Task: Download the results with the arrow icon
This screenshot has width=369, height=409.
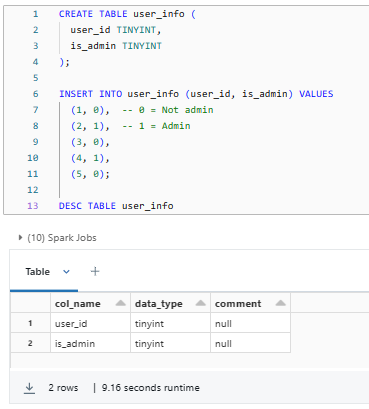Action: 29,388
